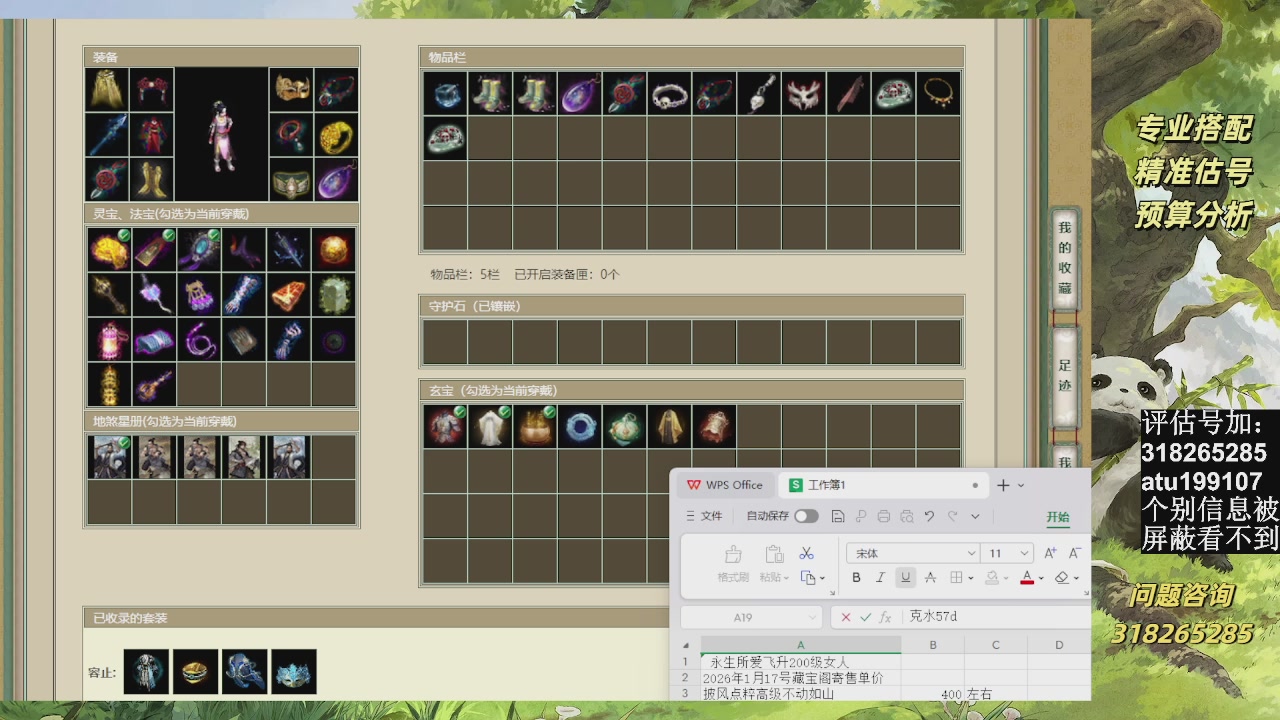
Task: Open the 文件 file menu
Action: 704,516
